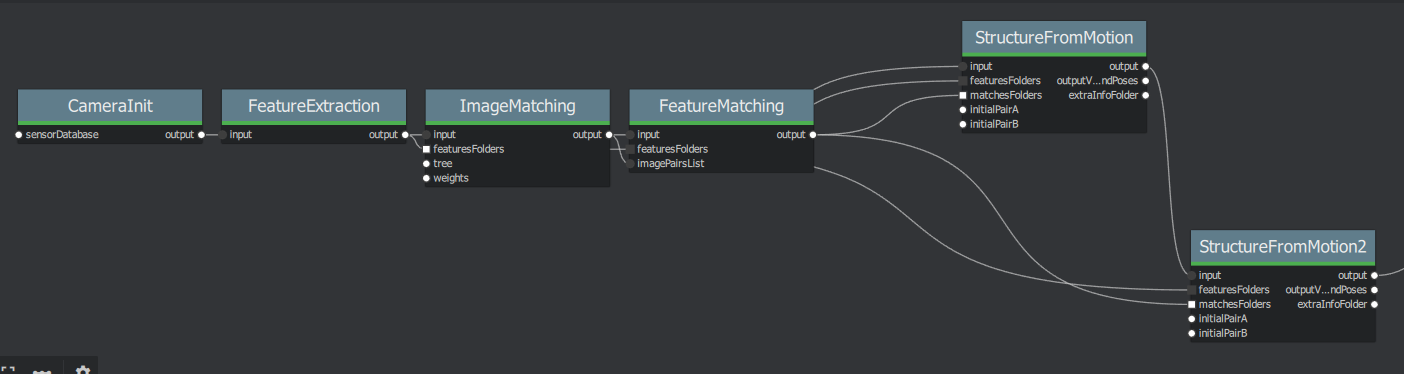1404x374 pixels.
Task: Click StructureFromMotion matchesFolders list pin
Action: [962, 95]
